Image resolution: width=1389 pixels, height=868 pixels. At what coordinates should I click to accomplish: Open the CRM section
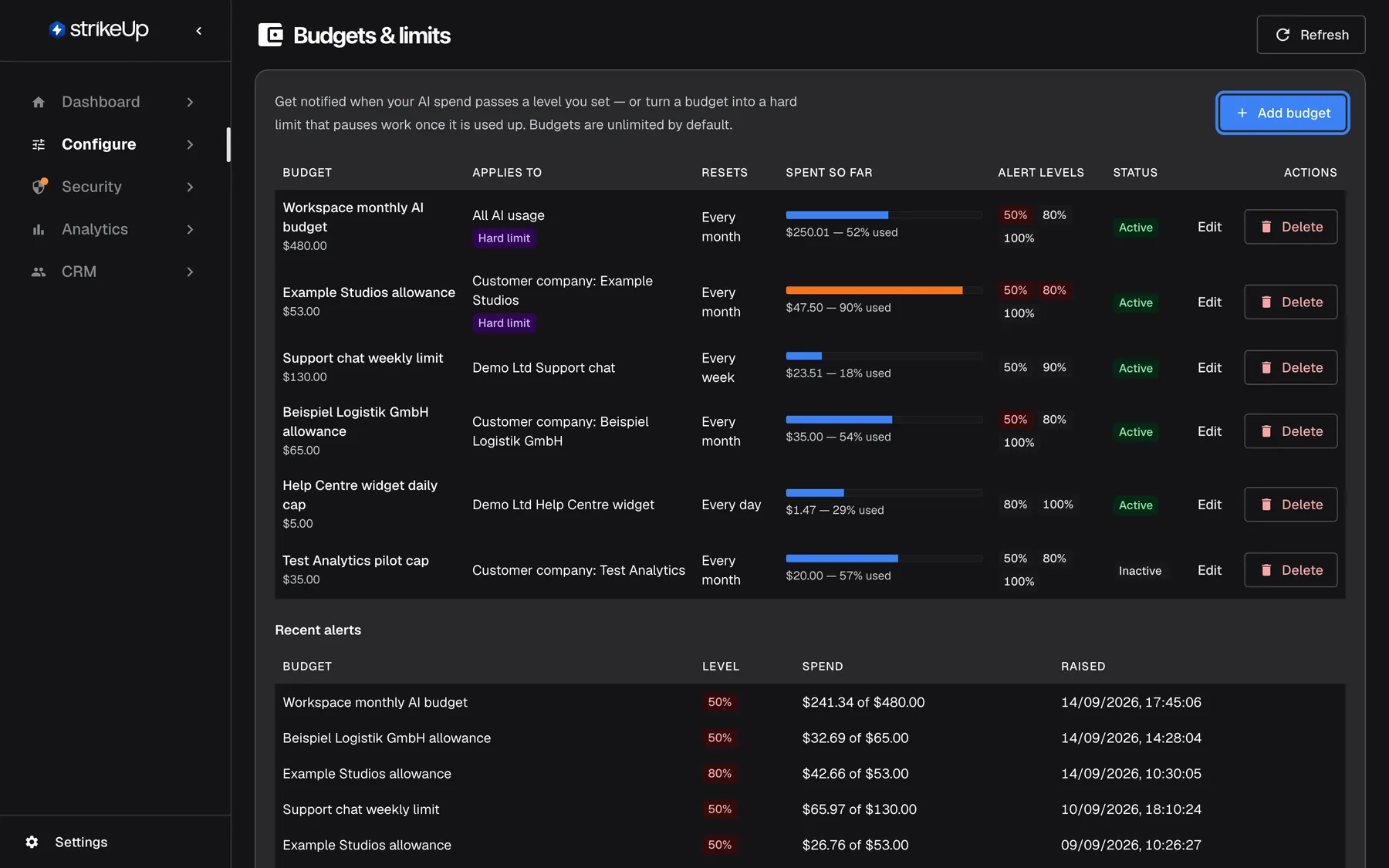(113, 272)
